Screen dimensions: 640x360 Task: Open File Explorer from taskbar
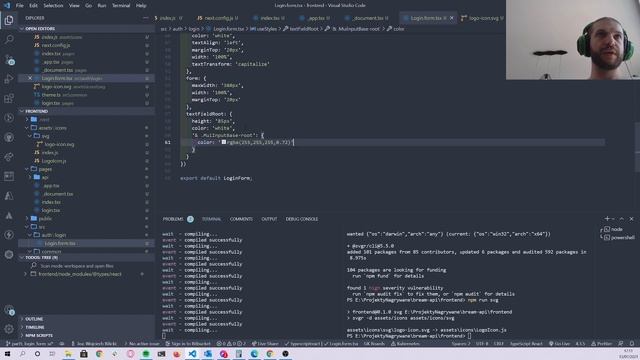[x=68, y=354]
